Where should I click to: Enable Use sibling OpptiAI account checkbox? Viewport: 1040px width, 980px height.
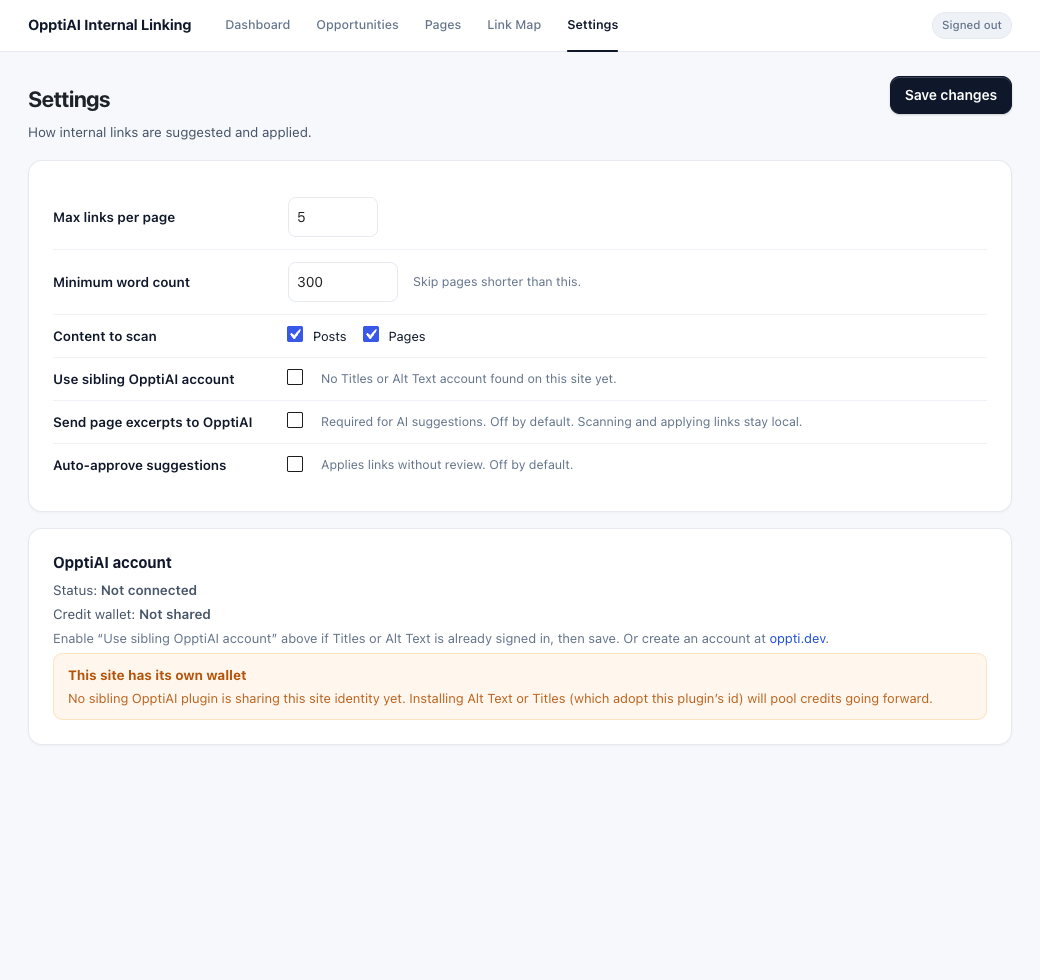(294, 377)
